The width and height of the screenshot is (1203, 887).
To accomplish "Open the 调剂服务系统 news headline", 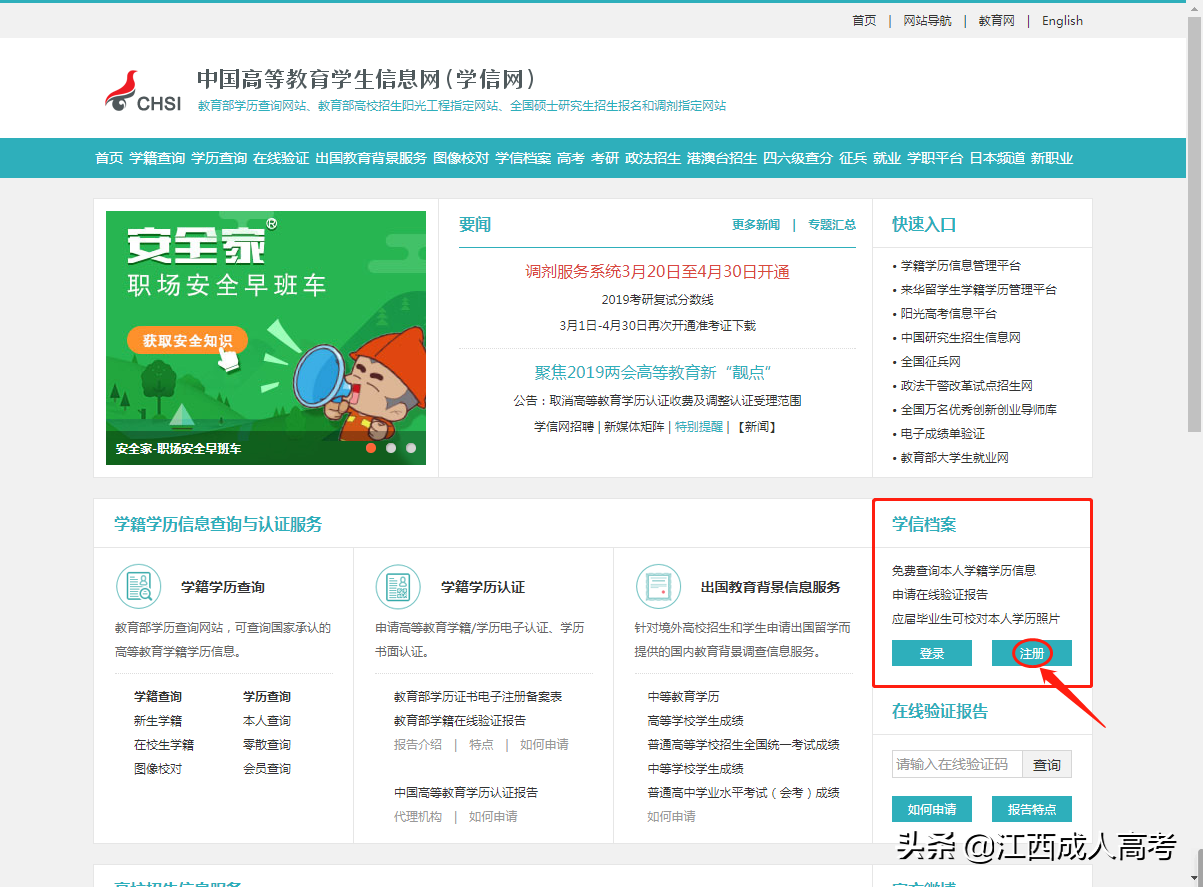I will [656, 273].
